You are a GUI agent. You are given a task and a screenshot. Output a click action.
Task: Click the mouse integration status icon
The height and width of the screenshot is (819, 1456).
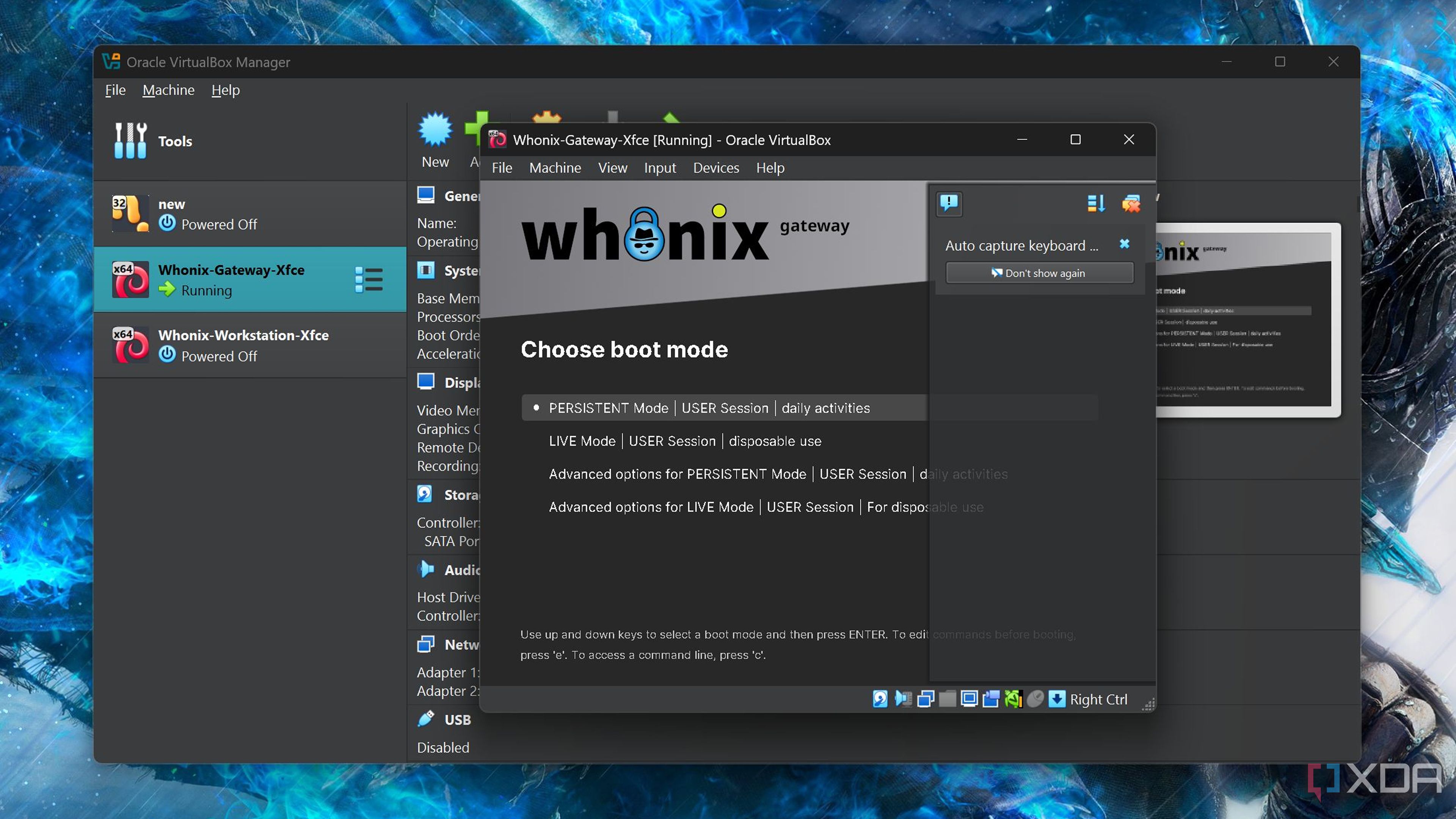click(x=1035, y=699)
